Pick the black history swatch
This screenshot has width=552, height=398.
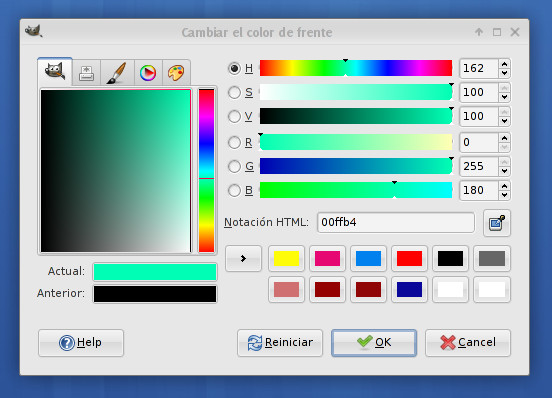coord(450,259)
